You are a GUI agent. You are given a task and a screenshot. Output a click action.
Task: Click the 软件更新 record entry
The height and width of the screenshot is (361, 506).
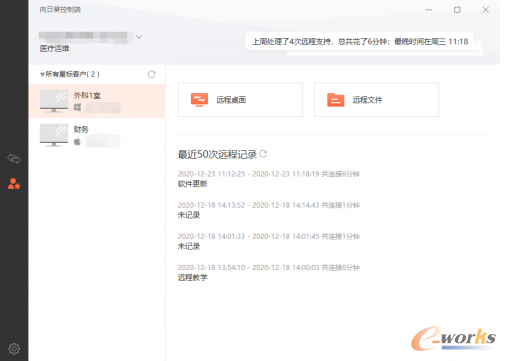pyautogui.click(x=192, y=184)
